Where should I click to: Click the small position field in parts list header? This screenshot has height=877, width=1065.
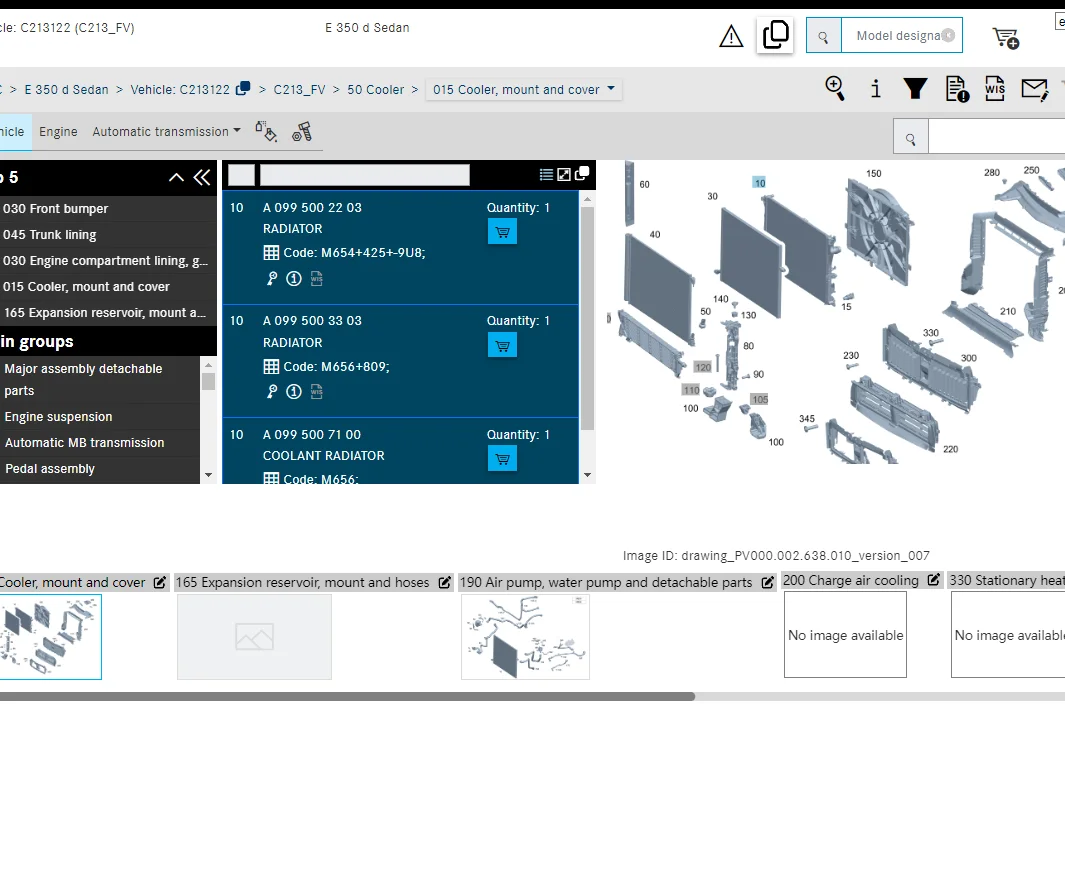tap(241, 175)
